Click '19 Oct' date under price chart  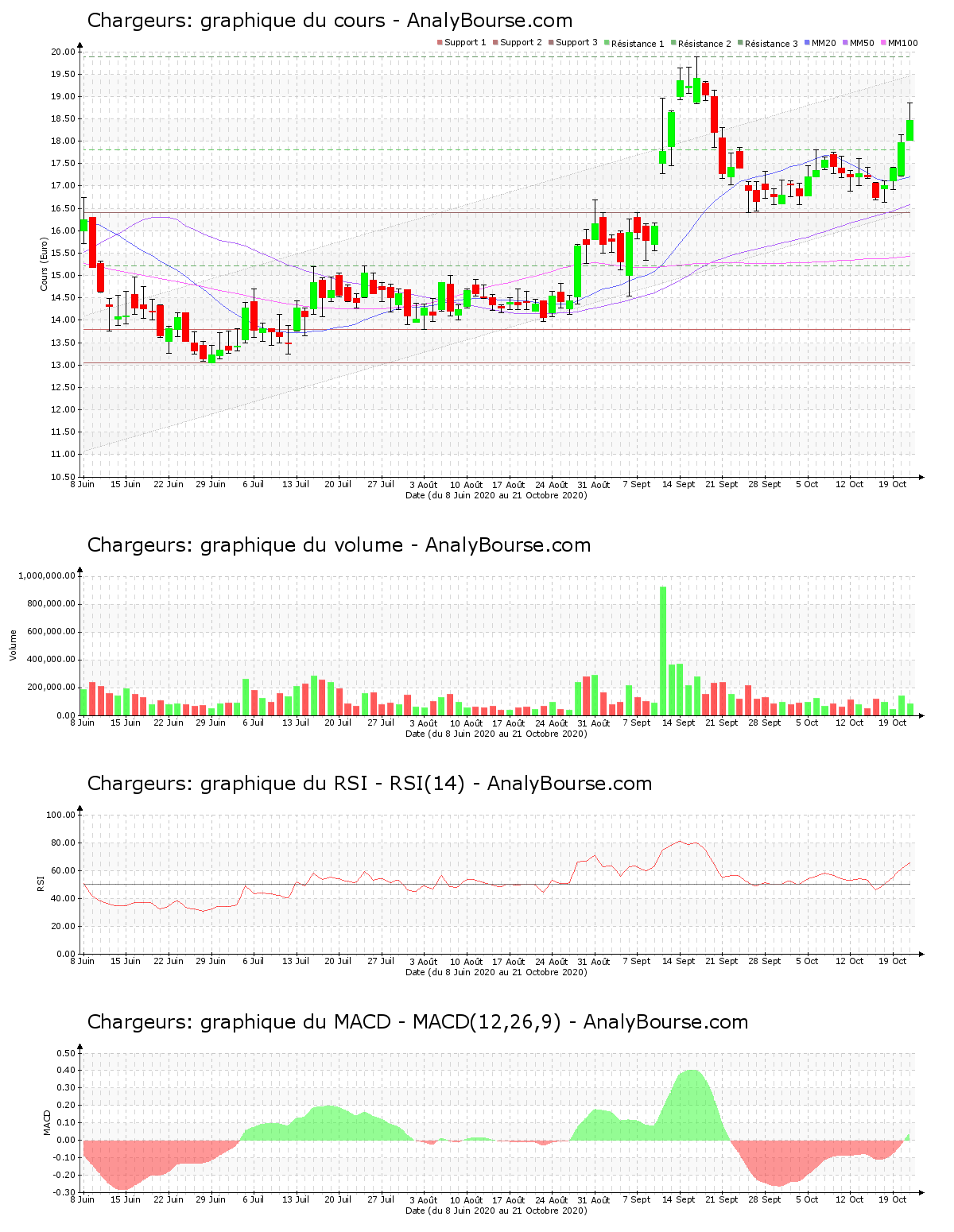click(892, 484)
